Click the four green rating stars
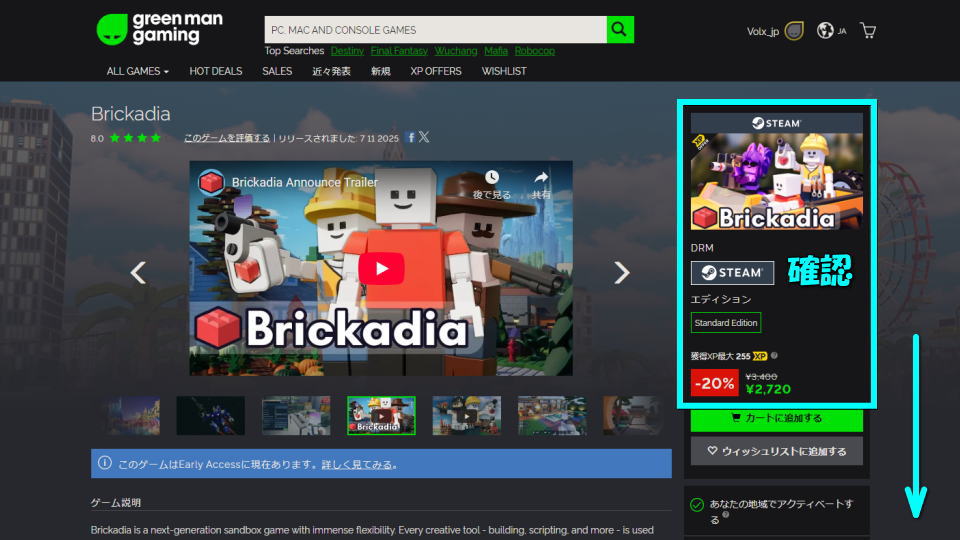The width and height of the screenshot is (960, 540). click(135, 138)
